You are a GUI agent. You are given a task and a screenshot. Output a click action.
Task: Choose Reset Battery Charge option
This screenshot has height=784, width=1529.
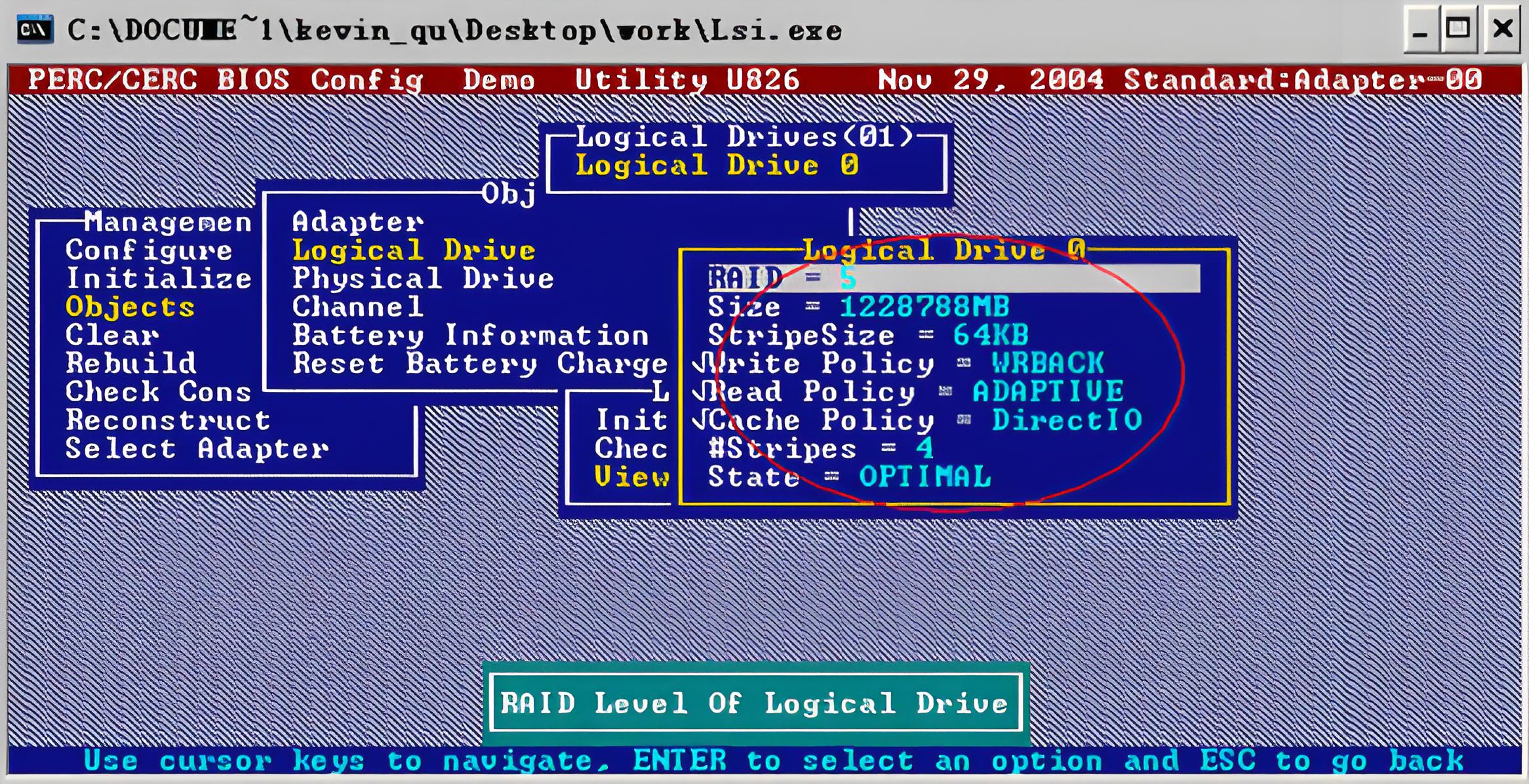tap(479, 364)
